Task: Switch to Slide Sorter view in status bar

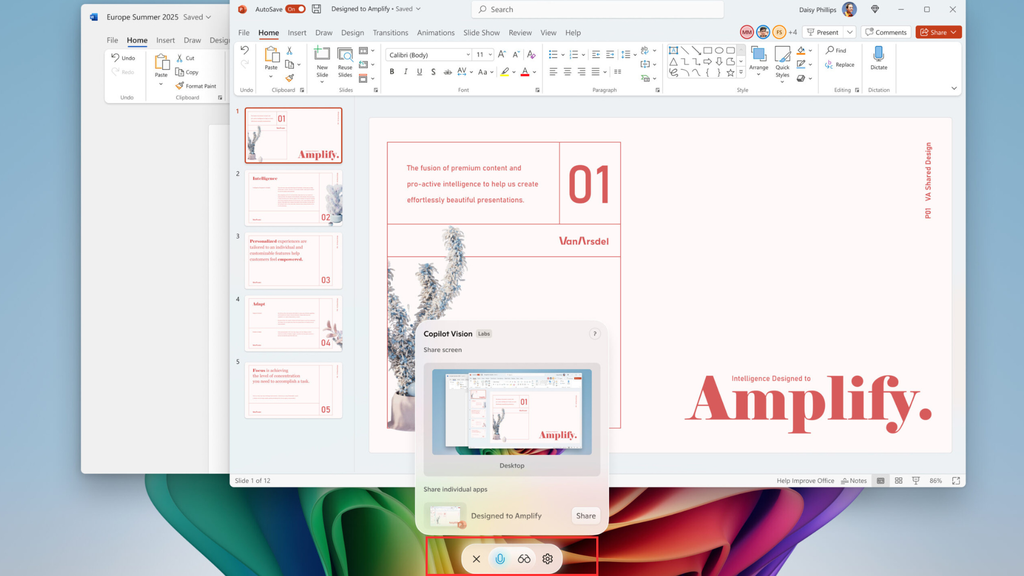Action: [898, 481]
